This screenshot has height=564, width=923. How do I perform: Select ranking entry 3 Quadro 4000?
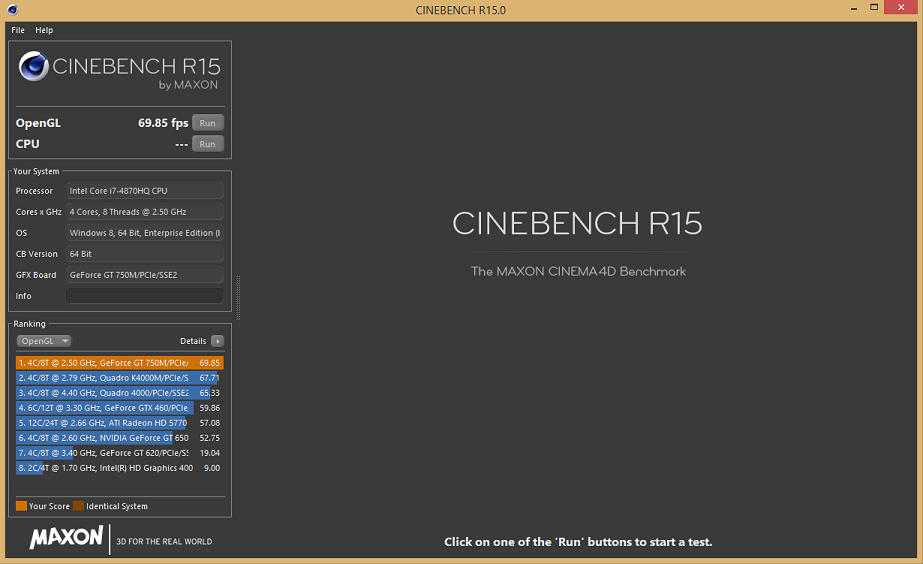119,393
